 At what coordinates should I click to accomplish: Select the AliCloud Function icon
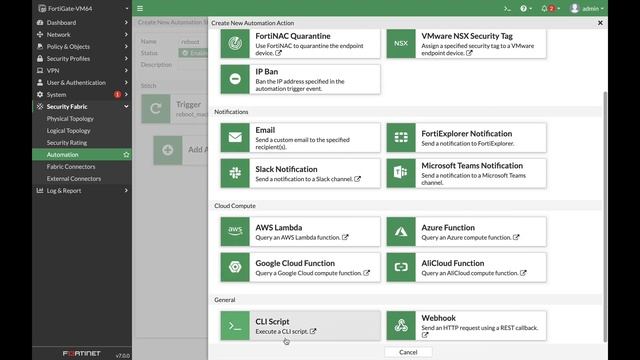[401, 267]
